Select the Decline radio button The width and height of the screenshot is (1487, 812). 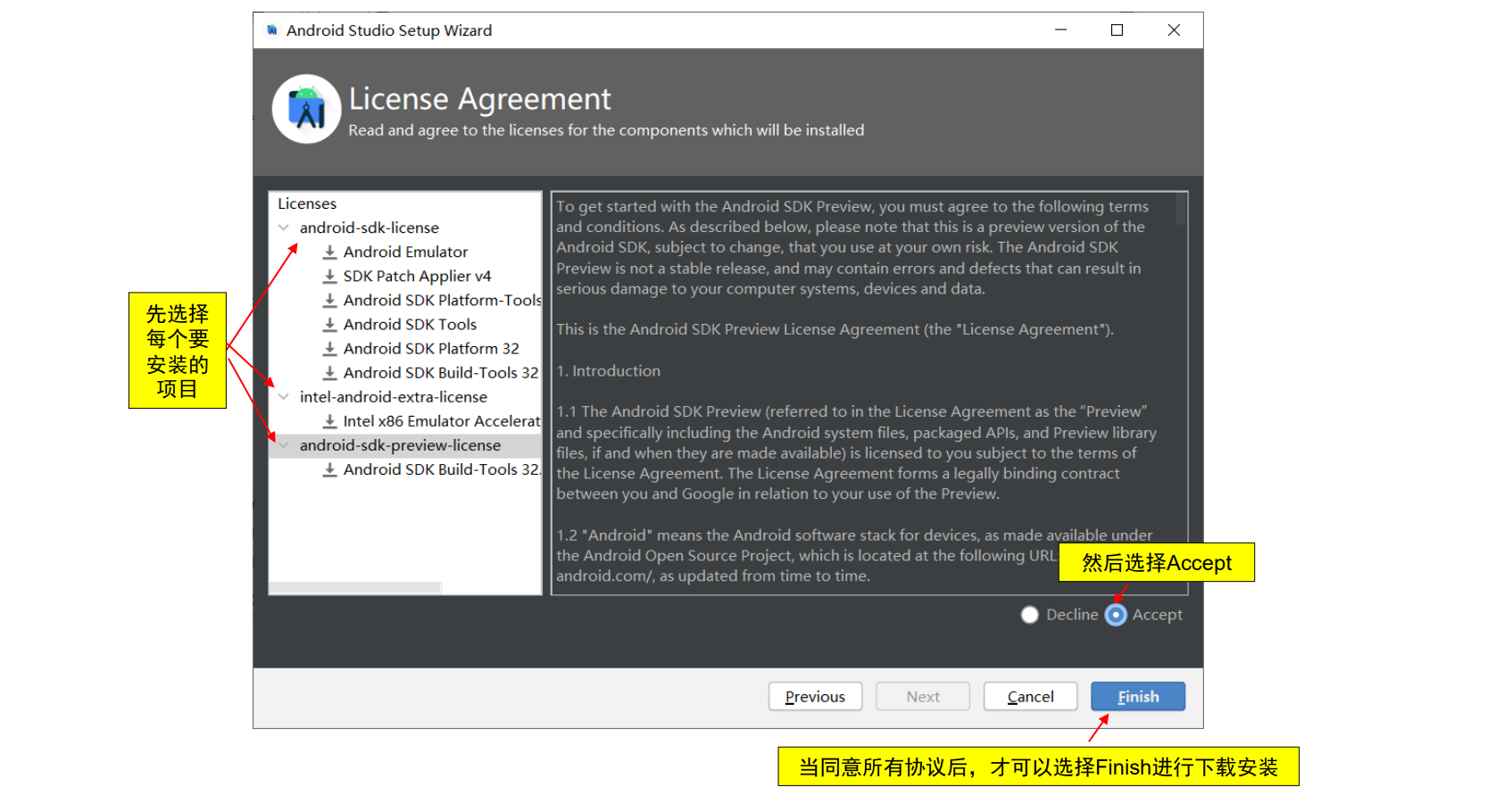1030,615
